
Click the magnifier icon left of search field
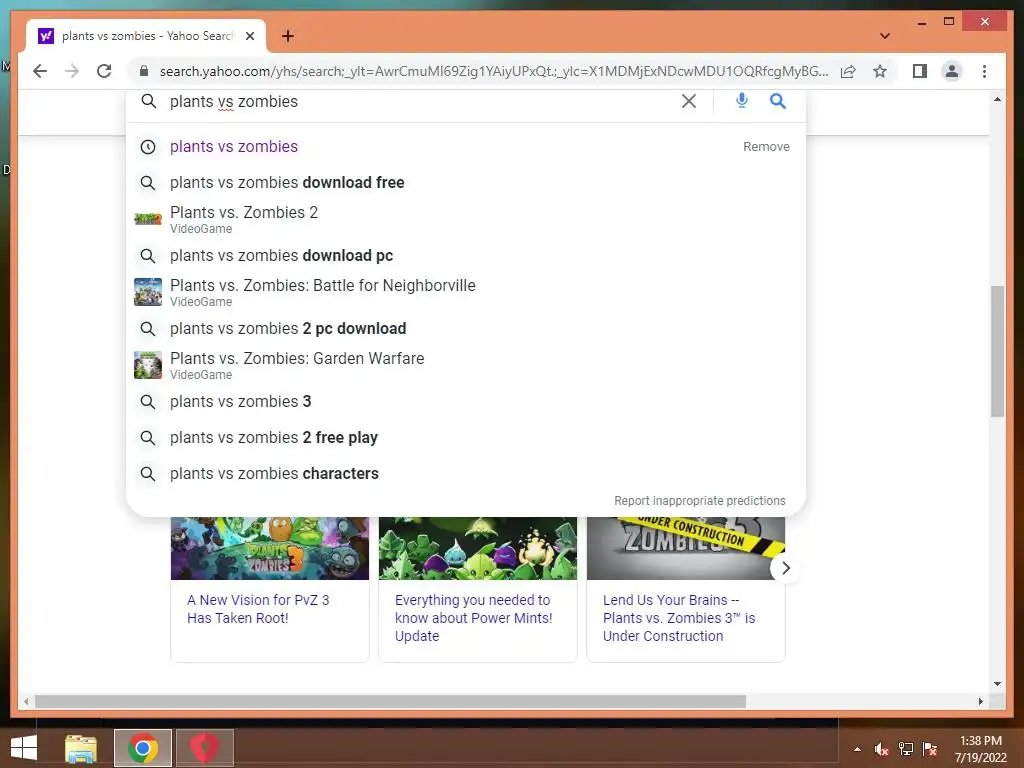(149, 101)
